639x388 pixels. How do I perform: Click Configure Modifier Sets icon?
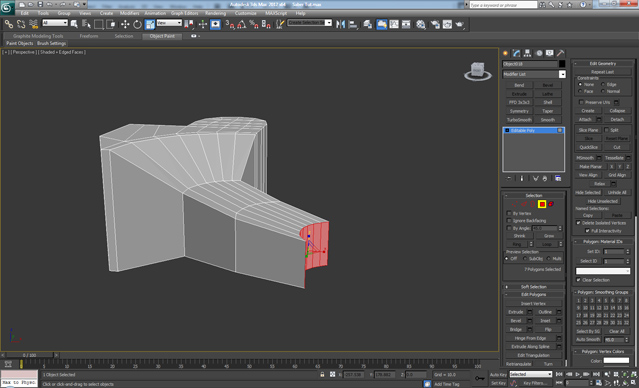pyautogui.click(x=558, y=179)
